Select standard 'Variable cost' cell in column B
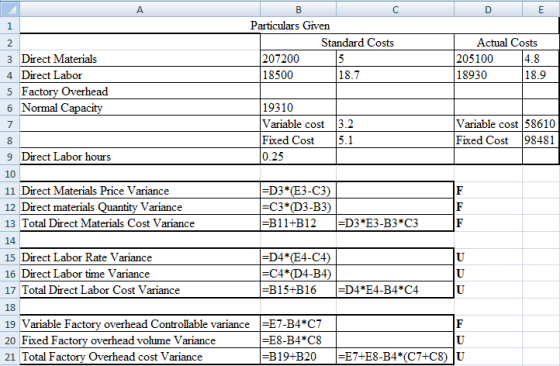Image resolution: width=560 pixels, height=366 pixels. tap(298, 124)
